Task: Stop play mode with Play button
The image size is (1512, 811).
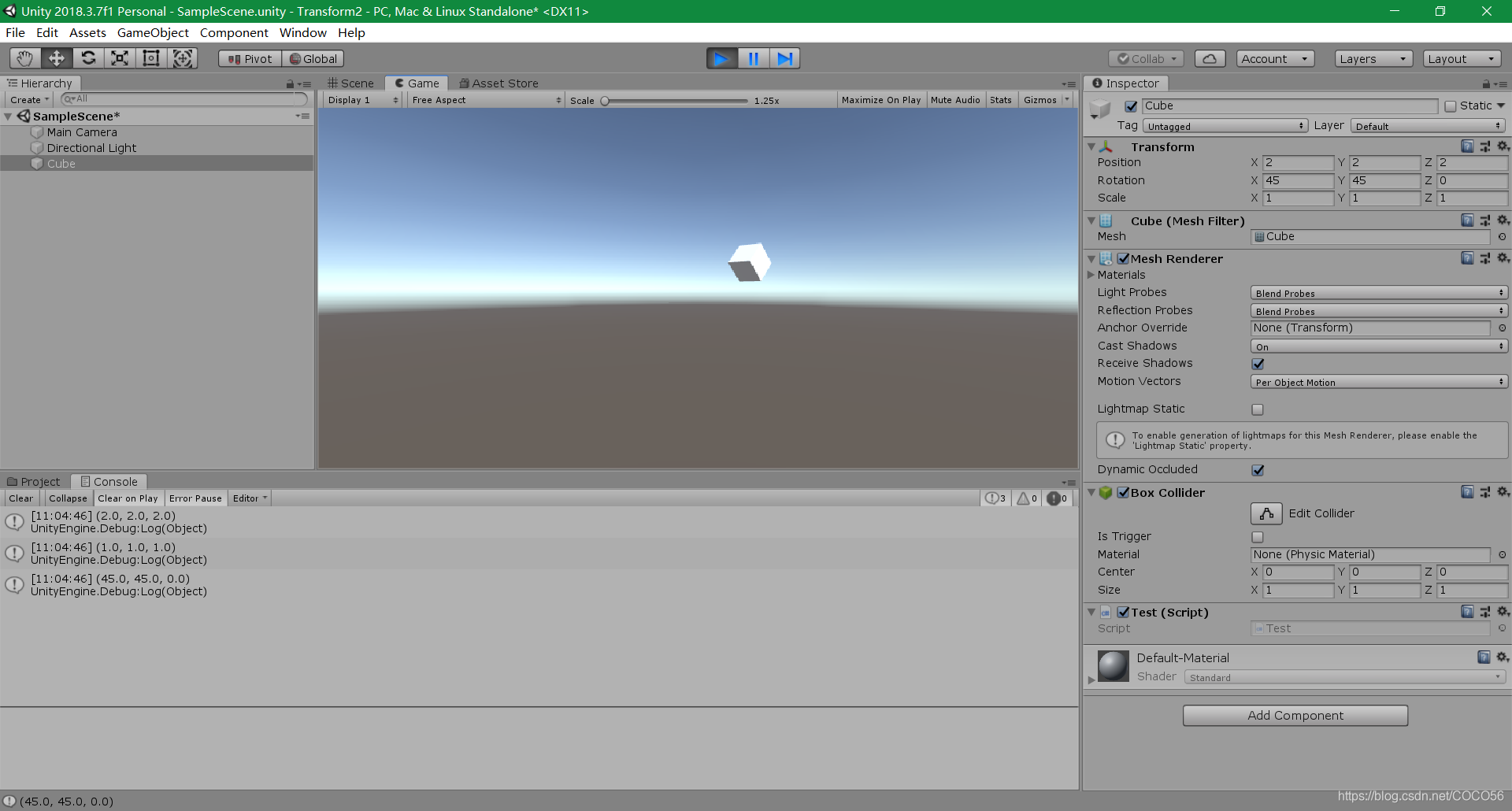Action: [721, 58]
